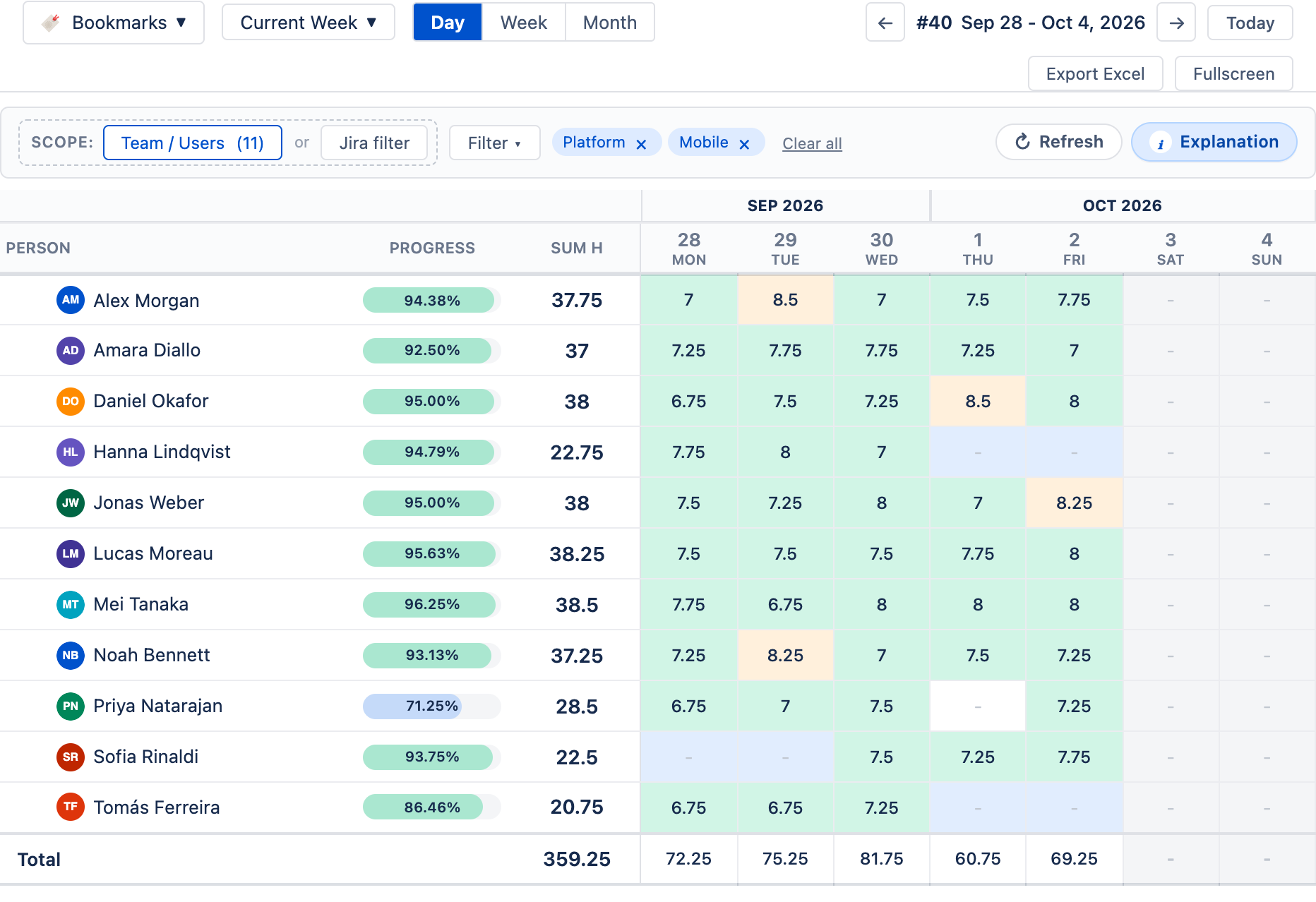Click Lucas Moreau's LM avatar
This screenshot has width=1316, height=902.
(x=71, y=554)
